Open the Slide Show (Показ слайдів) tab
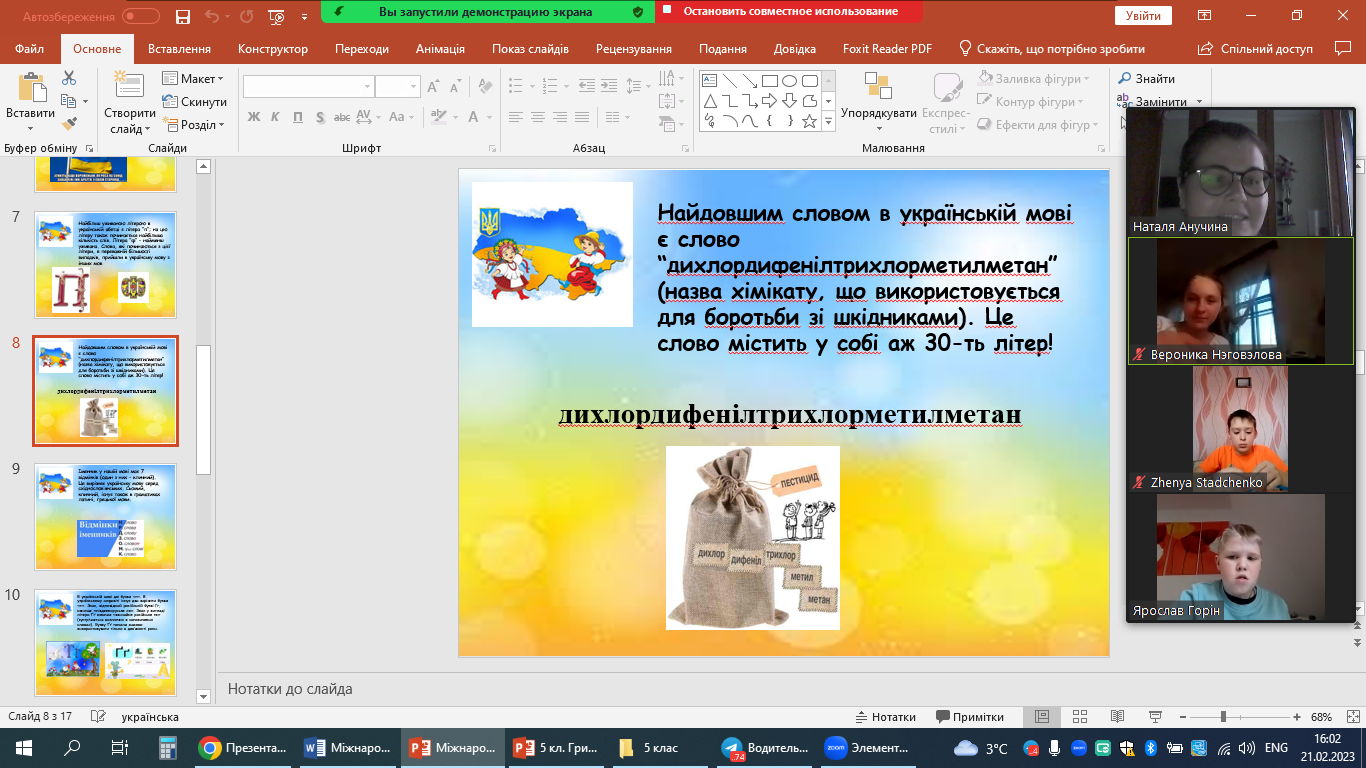 tap(530, 49)
